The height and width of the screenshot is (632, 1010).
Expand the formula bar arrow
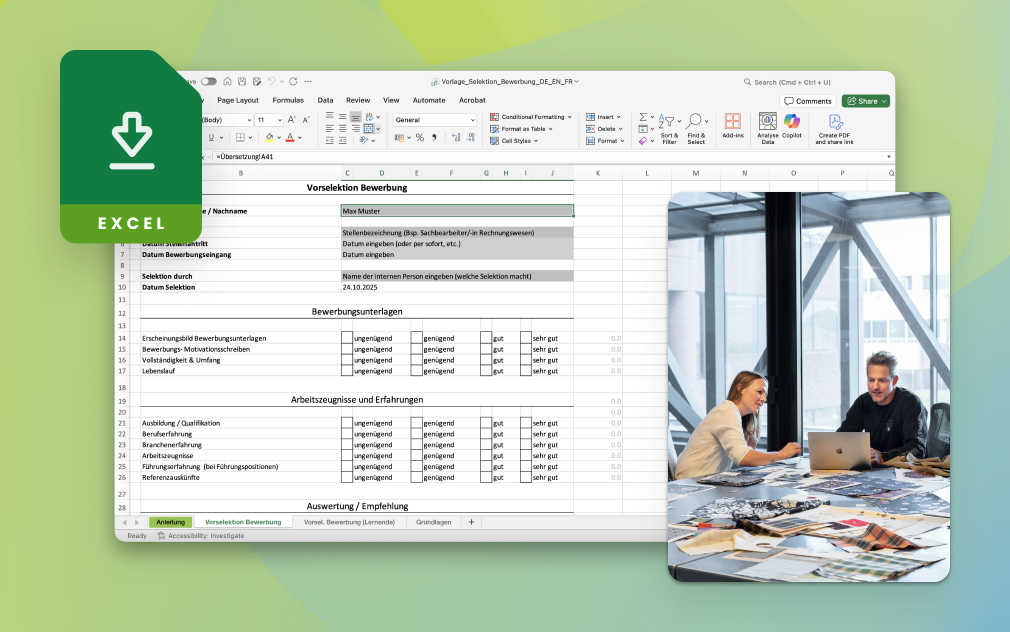[x=888, y=157]
